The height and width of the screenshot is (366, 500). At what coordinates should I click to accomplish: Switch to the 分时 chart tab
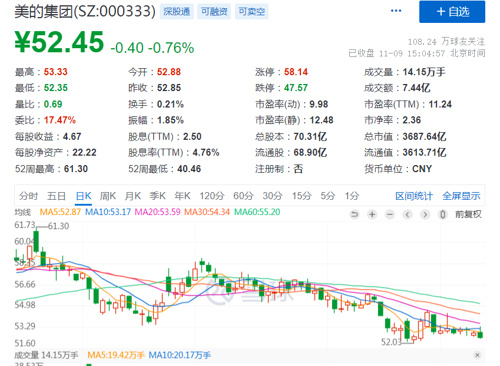coord(29,196)
